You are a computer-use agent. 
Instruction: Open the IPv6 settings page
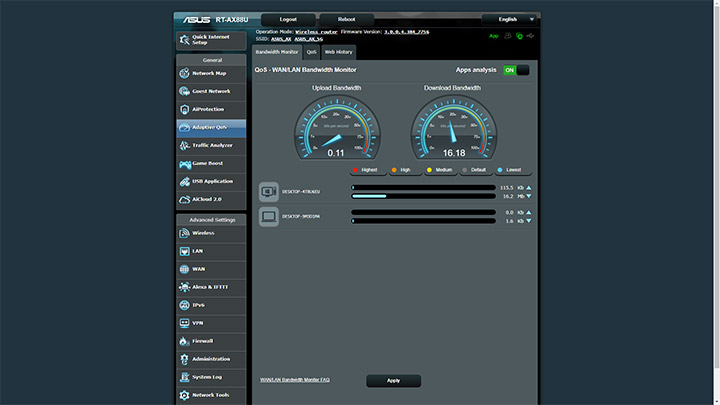(x=211, y=305)
